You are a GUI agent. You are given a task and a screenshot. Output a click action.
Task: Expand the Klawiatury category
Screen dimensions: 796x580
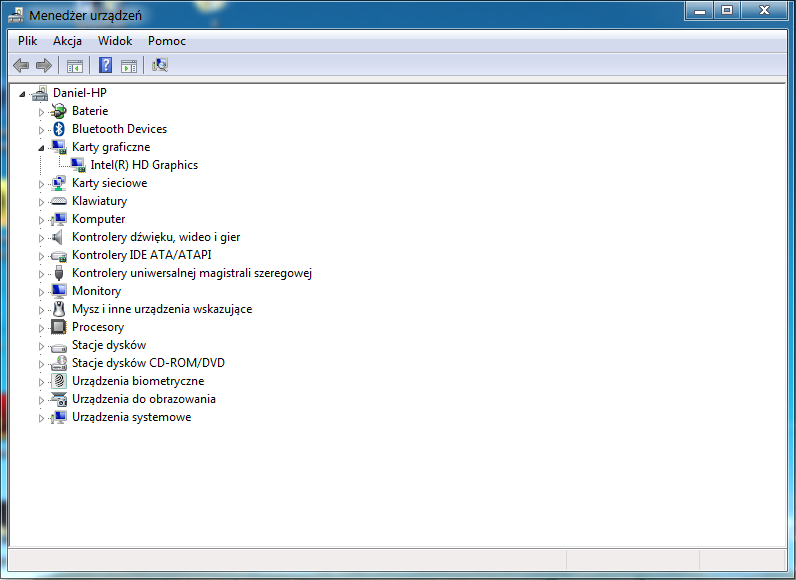41,202
